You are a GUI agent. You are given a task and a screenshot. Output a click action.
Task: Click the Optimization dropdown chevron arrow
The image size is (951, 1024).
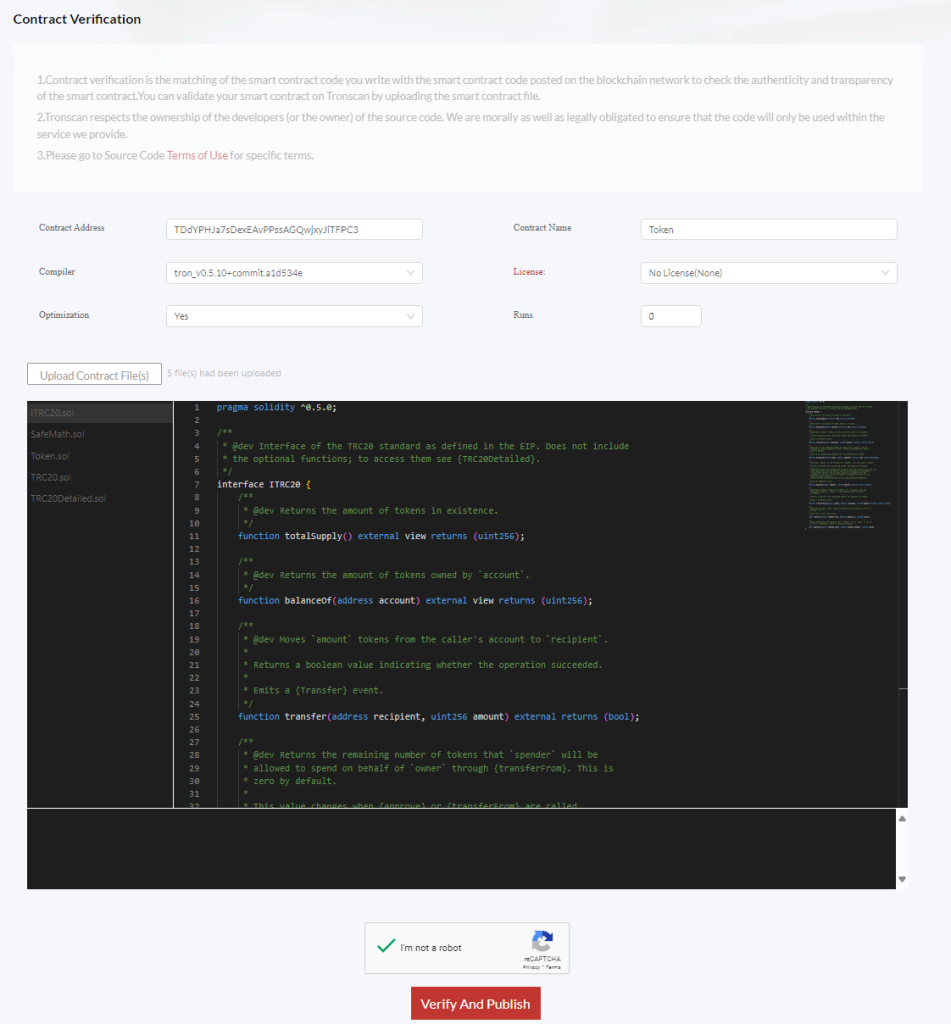[410, 316]
